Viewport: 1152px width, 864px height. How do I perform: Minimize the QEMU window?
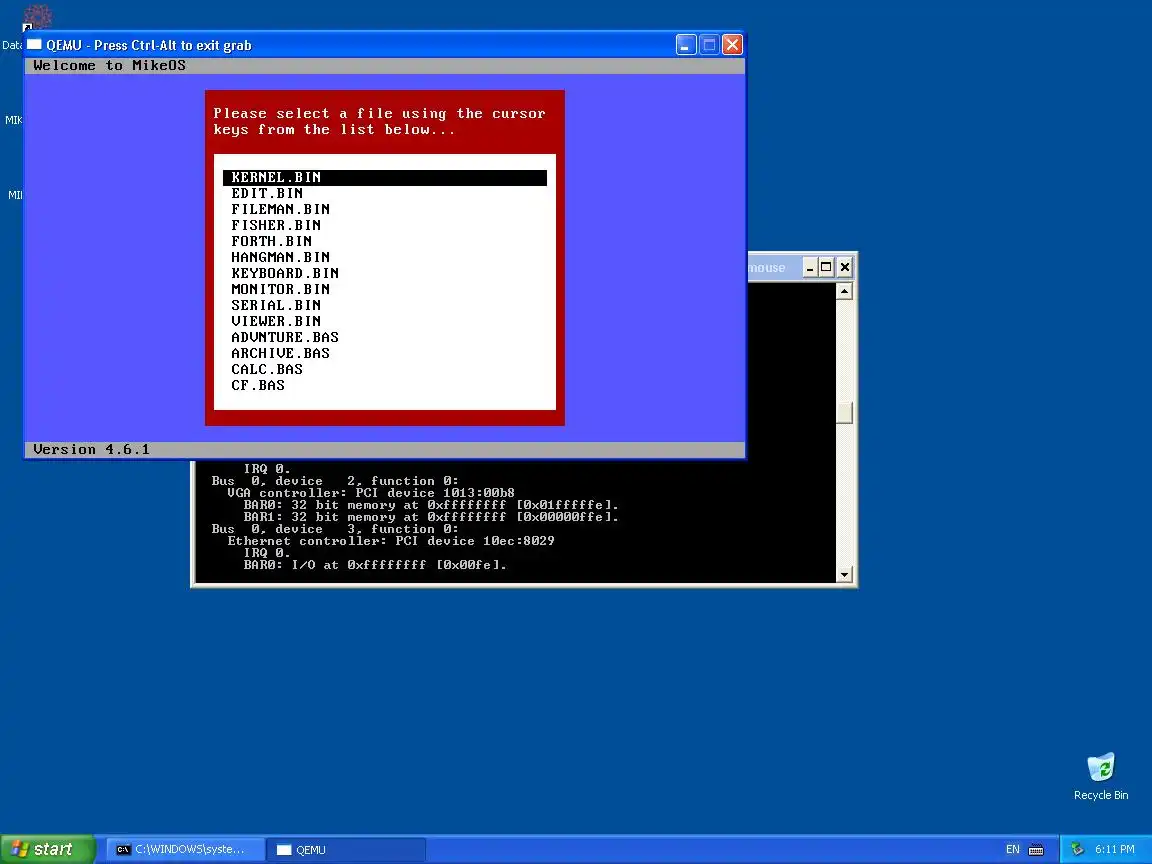[685, 45]
